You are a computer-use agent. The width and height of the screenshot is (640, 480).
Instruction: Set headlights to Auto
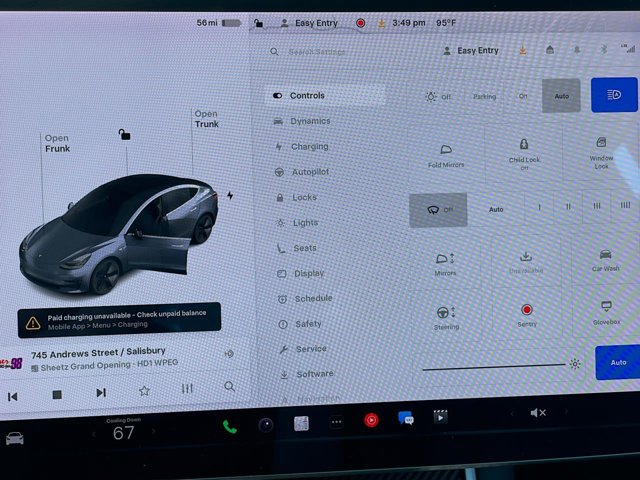pos(561,96)
